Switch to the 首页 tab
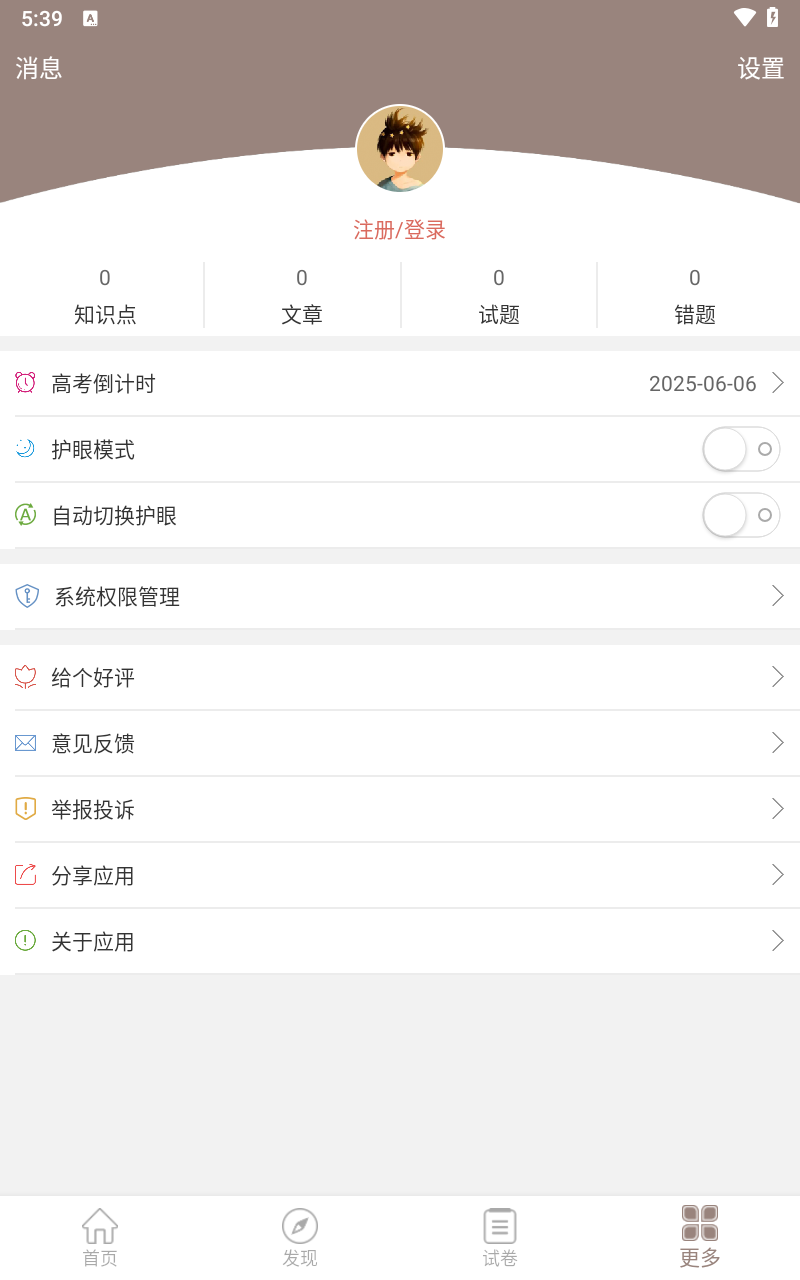Viewport: 800px width, 1280px height. pos(100,1236)
